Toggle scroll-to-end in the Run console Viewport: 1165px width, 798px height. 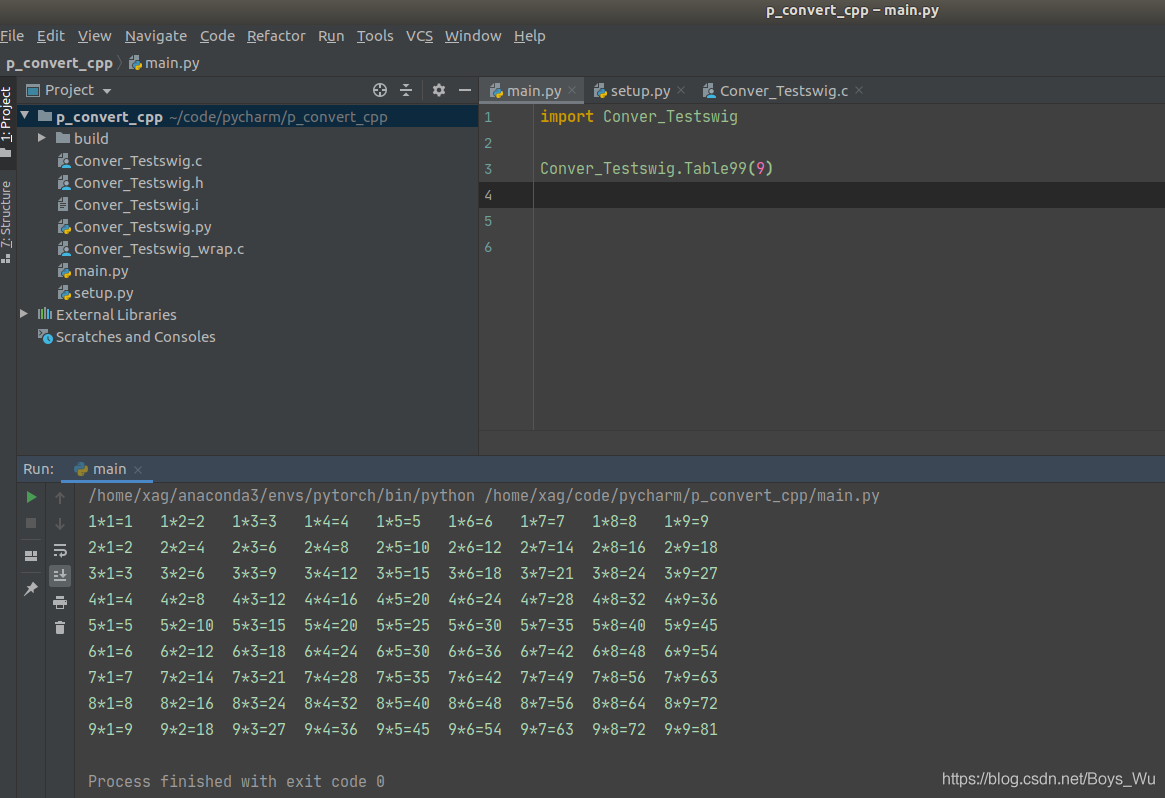point(60,575)
